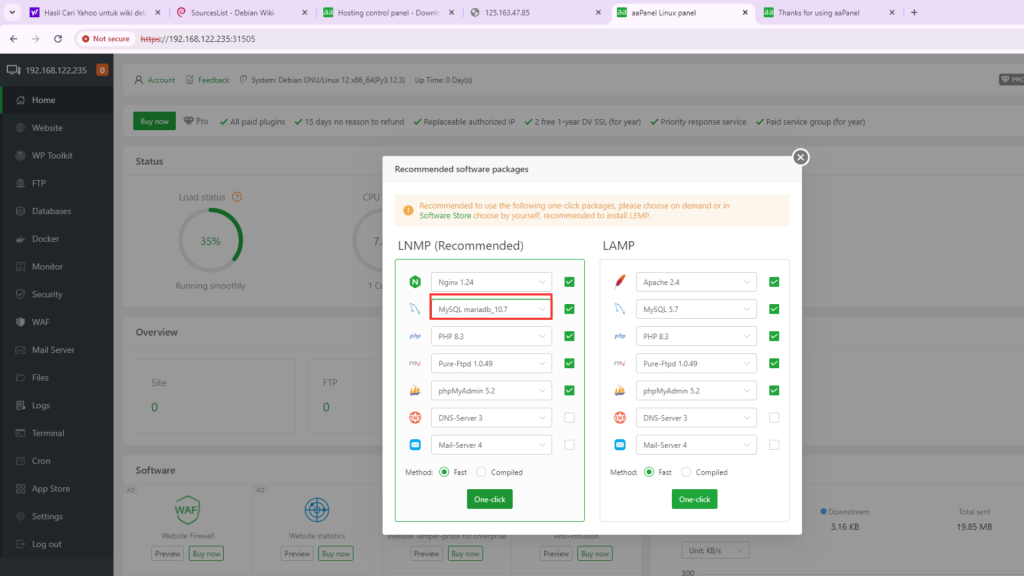1024x576 pixels.
Task: Click the browser reload icon
Action: tap(58, 38)
